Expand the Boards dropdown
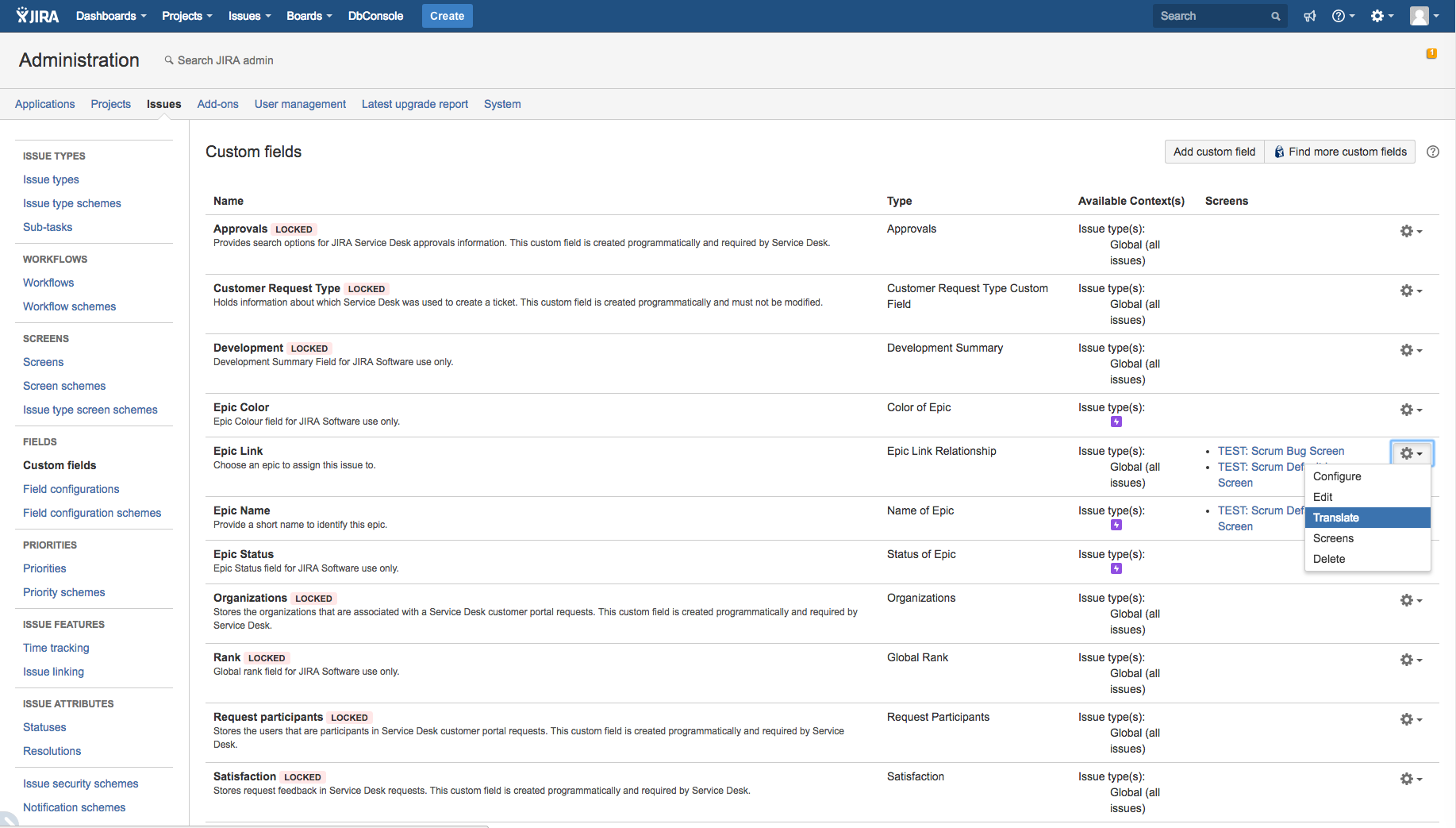The width and height of the screenshot is (1456, 828). click(309, 16)
